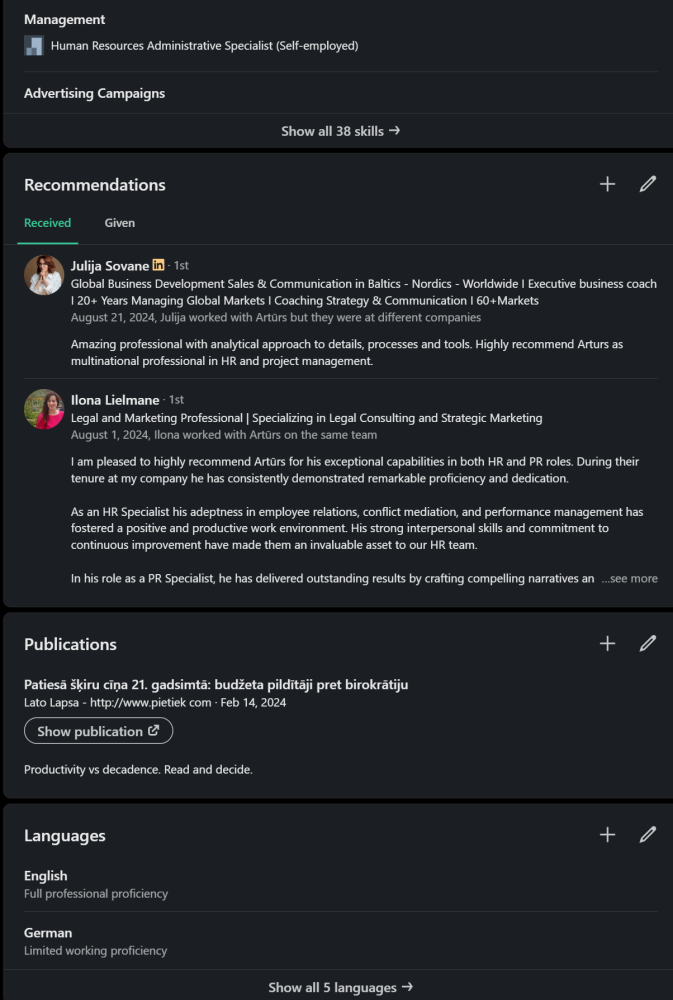Image resolution: width=673 pixels, height=1000 pixels.
Task: Edit the Languages section with pencil icon
Action: [648, 835]
